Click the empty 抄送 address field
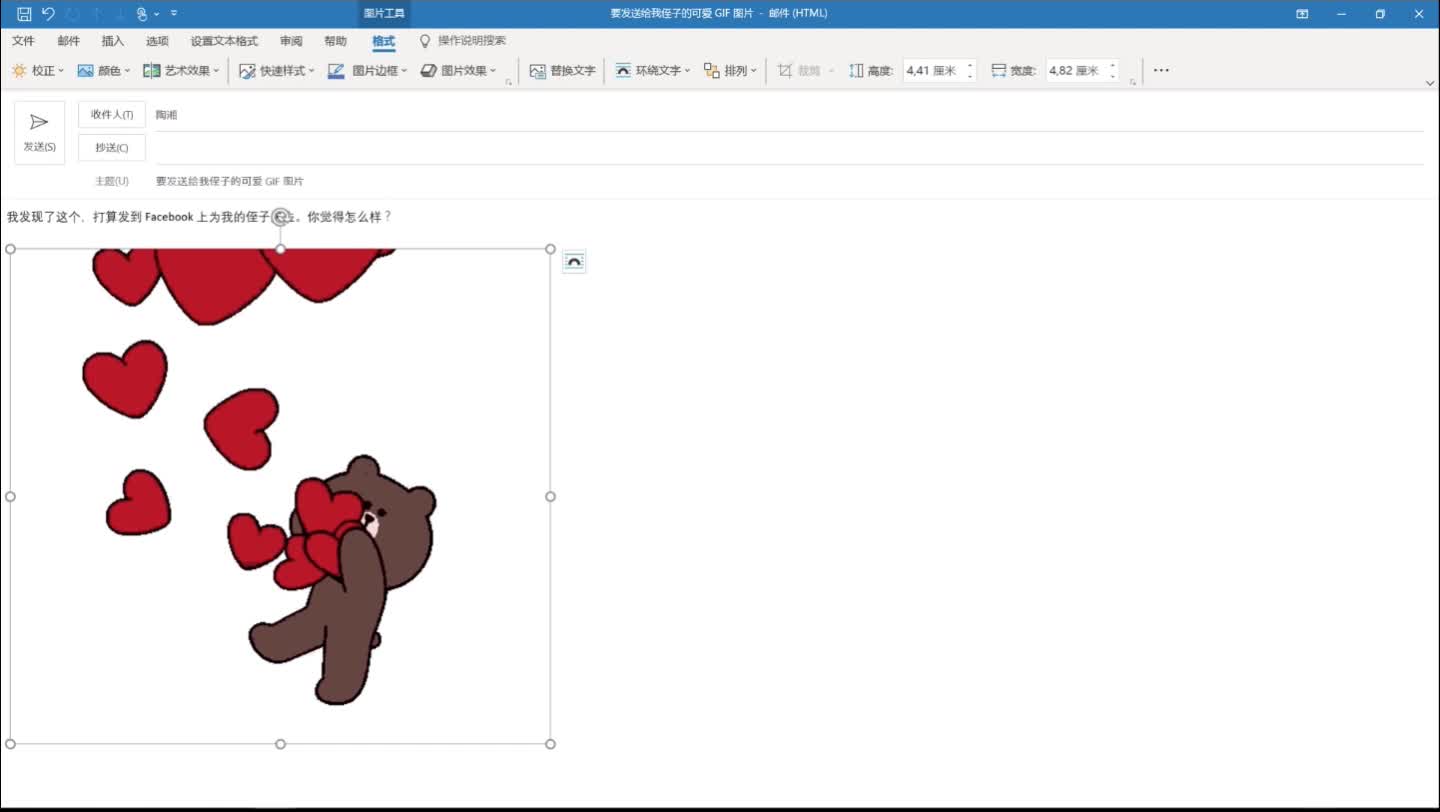1440x812 pixels. point(789,148)
